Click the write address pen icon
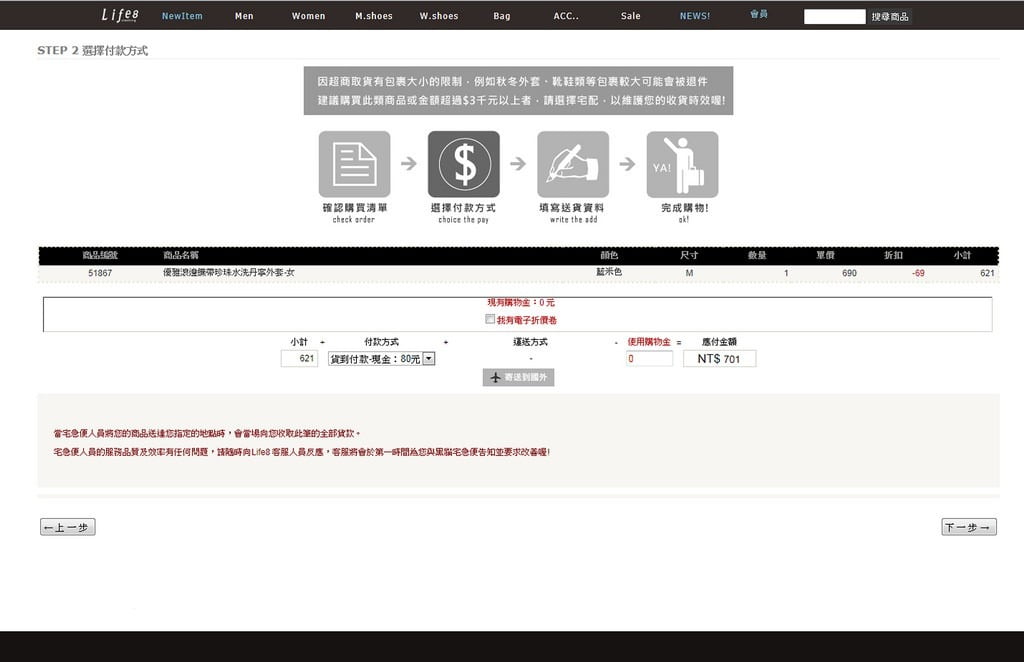This screenshot has width=1024, height=662. click(x=573, y=164)
